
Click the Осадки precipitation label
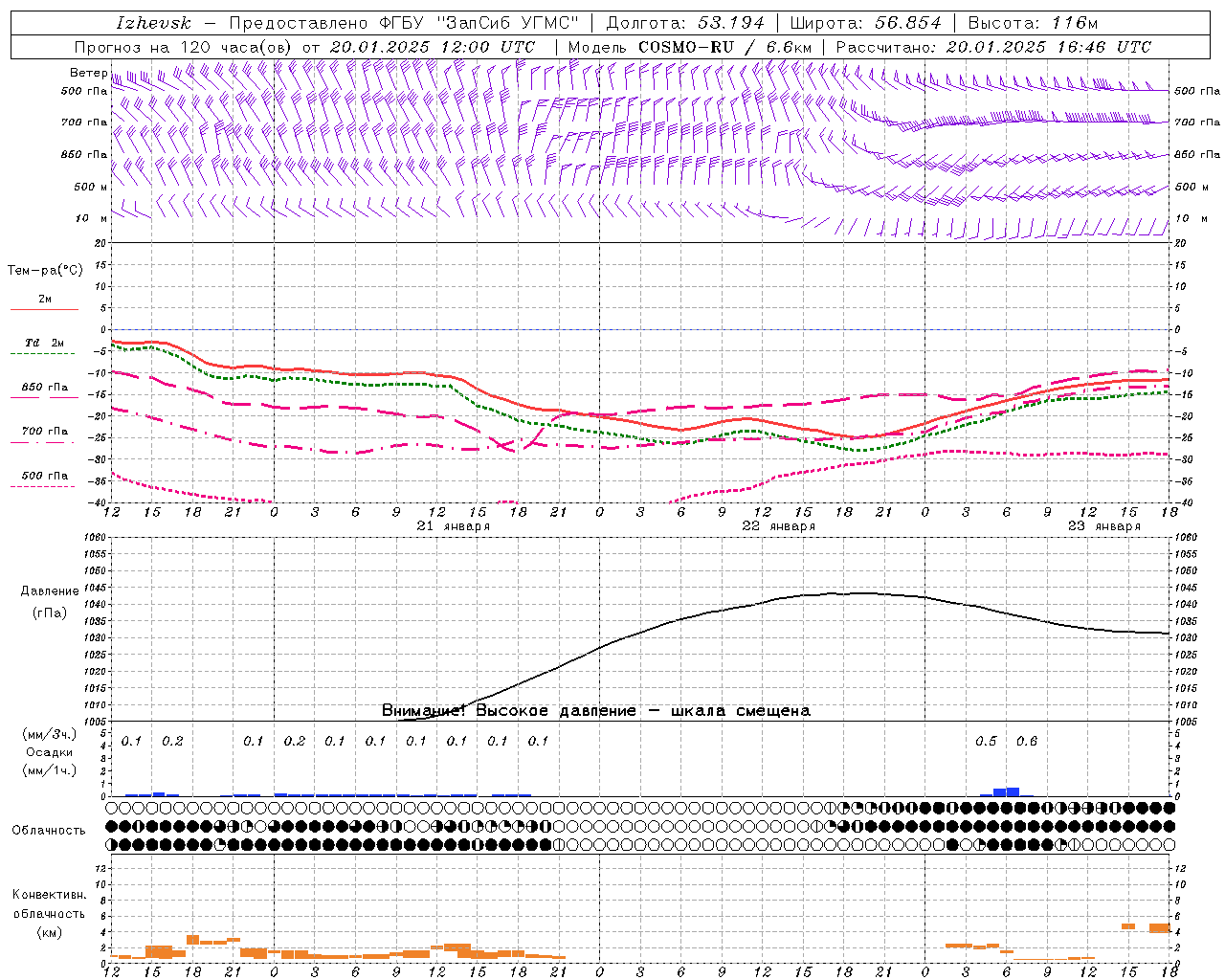tap(50, 752)
